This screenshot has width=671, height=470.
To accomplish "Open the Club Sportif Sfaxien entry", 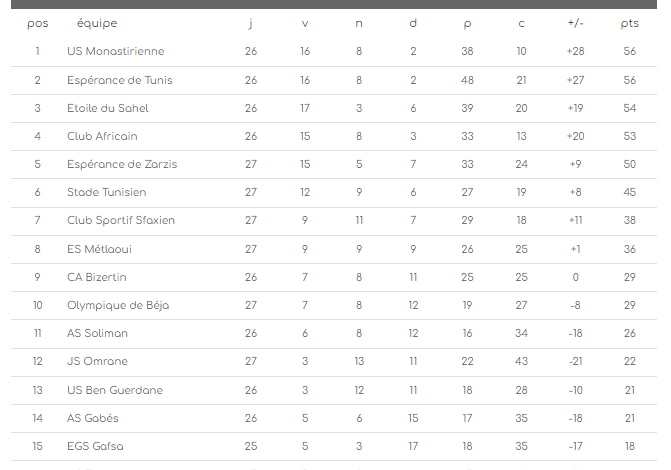I will 121,220.
